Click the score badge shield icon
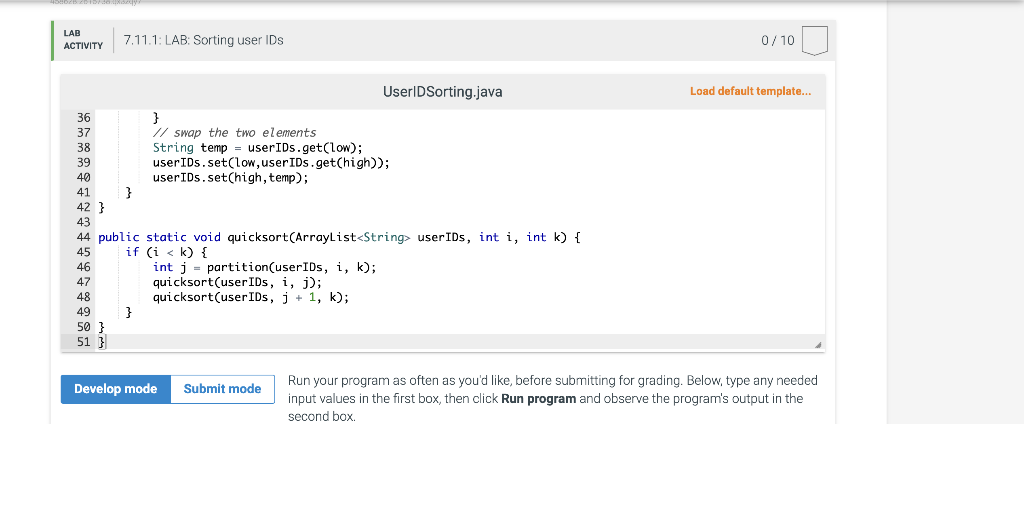 [x=814, y=40]
